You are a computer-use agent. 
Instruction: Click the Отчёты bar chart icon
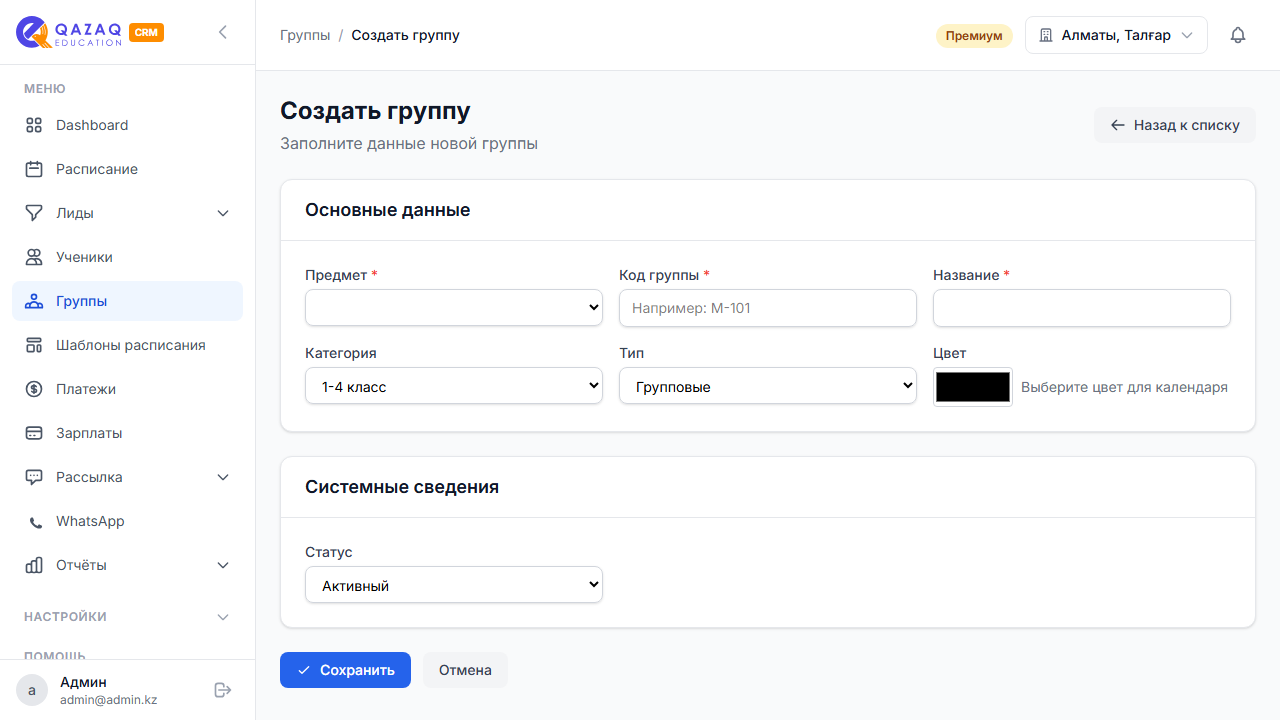(x=34, y=565)
